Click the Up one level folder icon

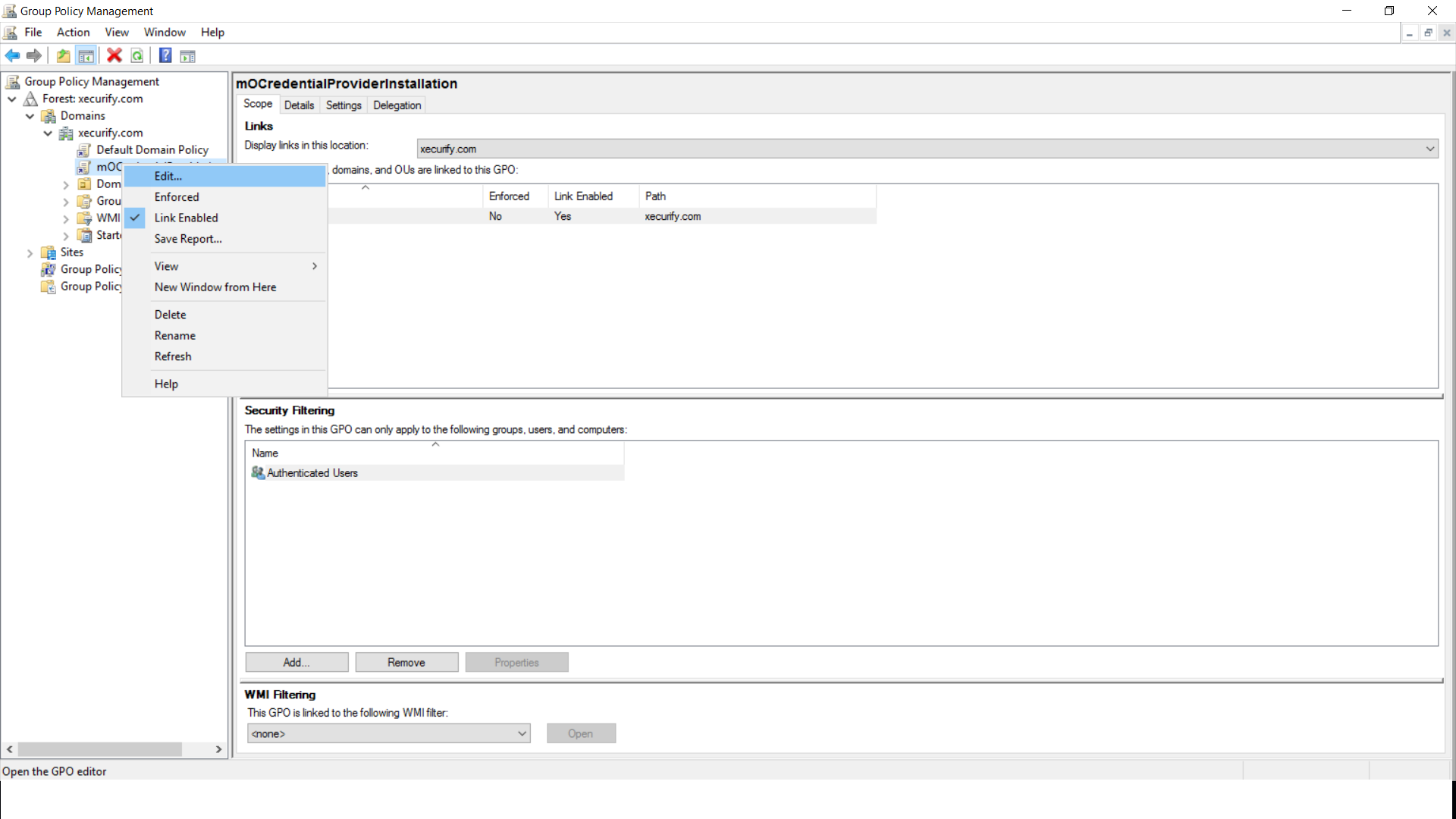(x=64, y=55)
